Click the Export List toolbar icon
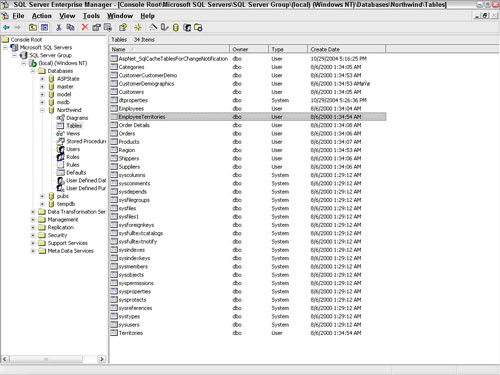The width and height of the screenshot is (500, 375). click(x=108, y=28)
